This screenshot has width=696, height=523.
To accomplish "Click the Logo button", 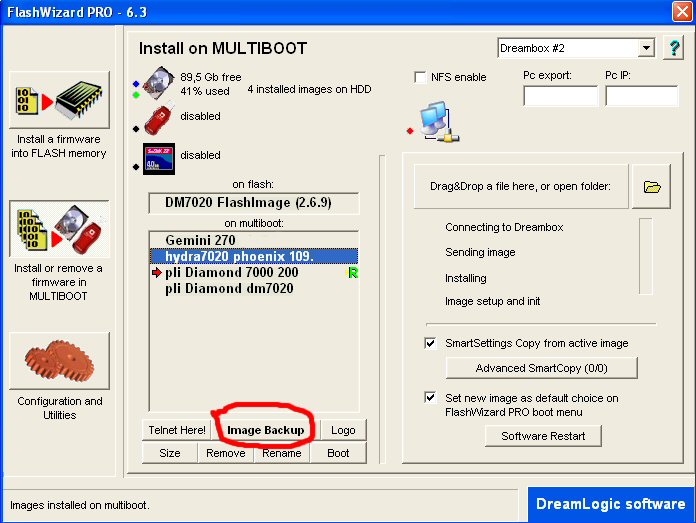I will tap(343, 430).
